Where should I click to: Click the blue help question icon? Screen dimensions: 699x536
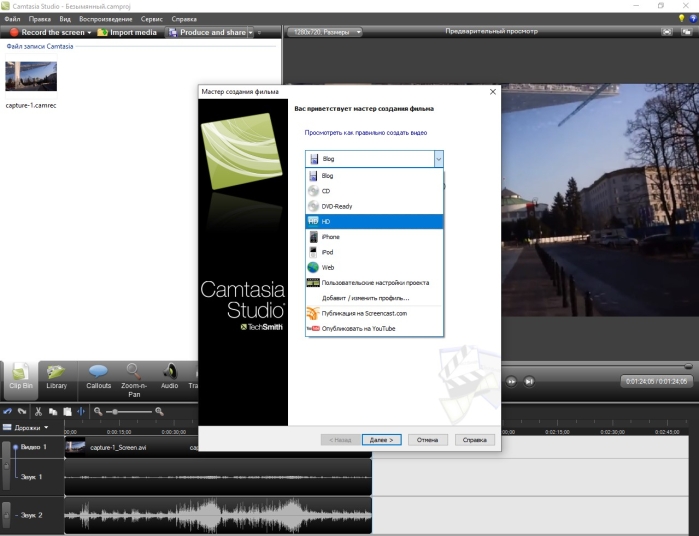click(693, 18)
